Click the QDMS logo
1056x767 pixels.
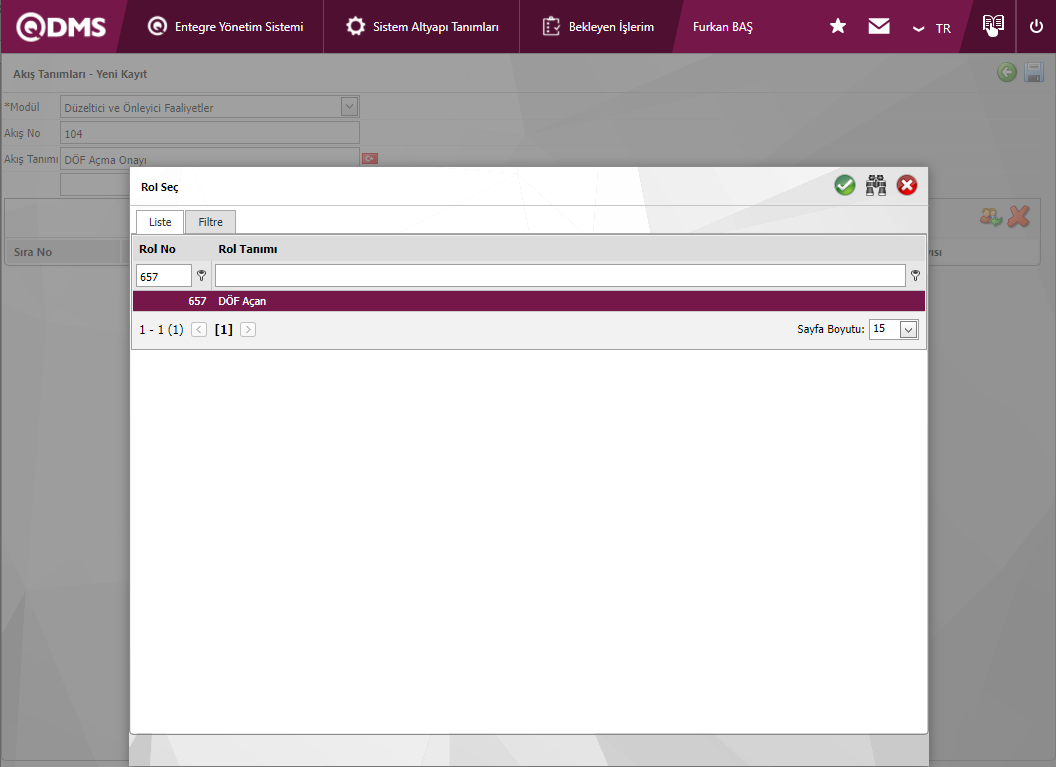pos(61,27)
